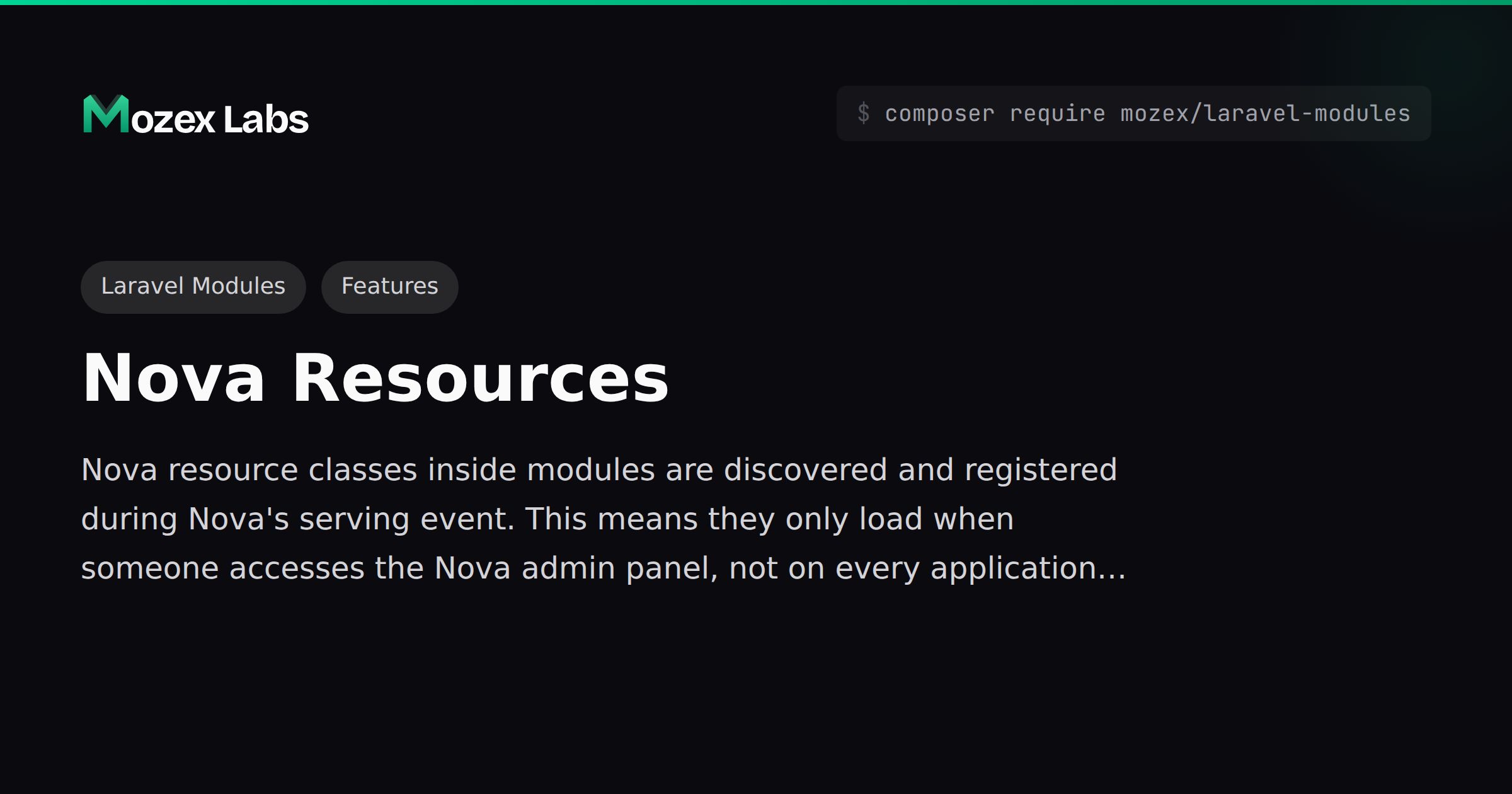
Task: Click the text 'during Nova's serving event'
Action: tap(297, 519)
